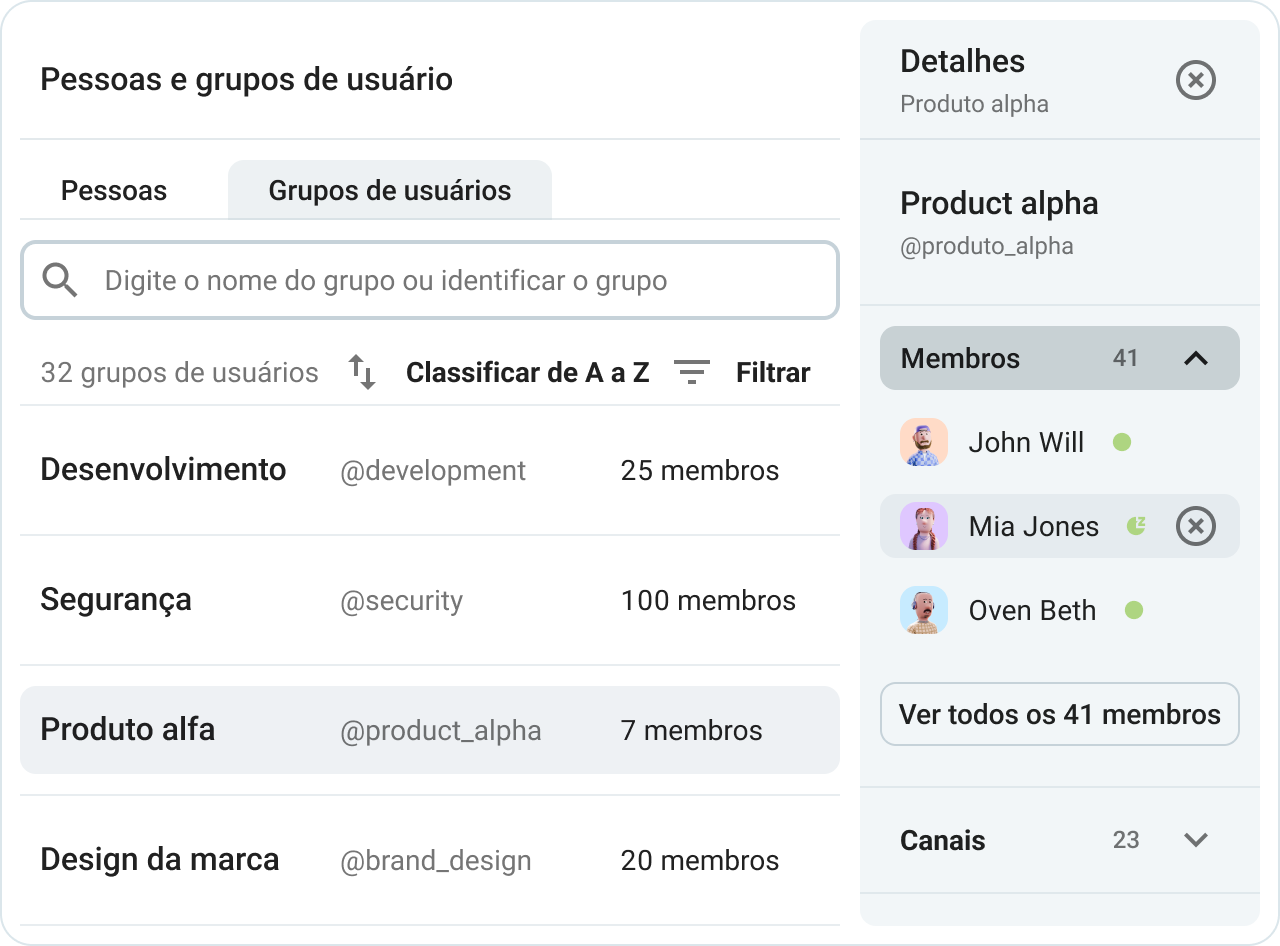Click the search magnifier icon
The width and height of the screenshot is (1280, 946).
[59, 280]
